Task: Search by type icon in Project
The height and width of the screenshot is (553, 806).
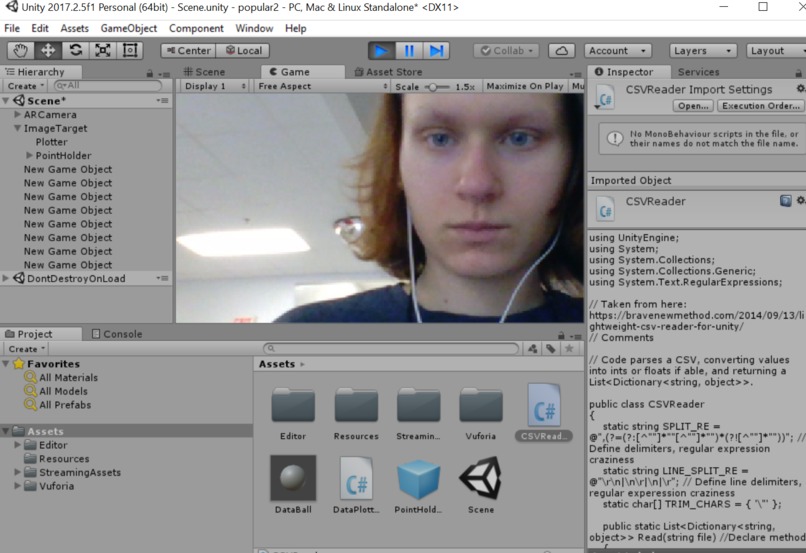Action: 533,349
